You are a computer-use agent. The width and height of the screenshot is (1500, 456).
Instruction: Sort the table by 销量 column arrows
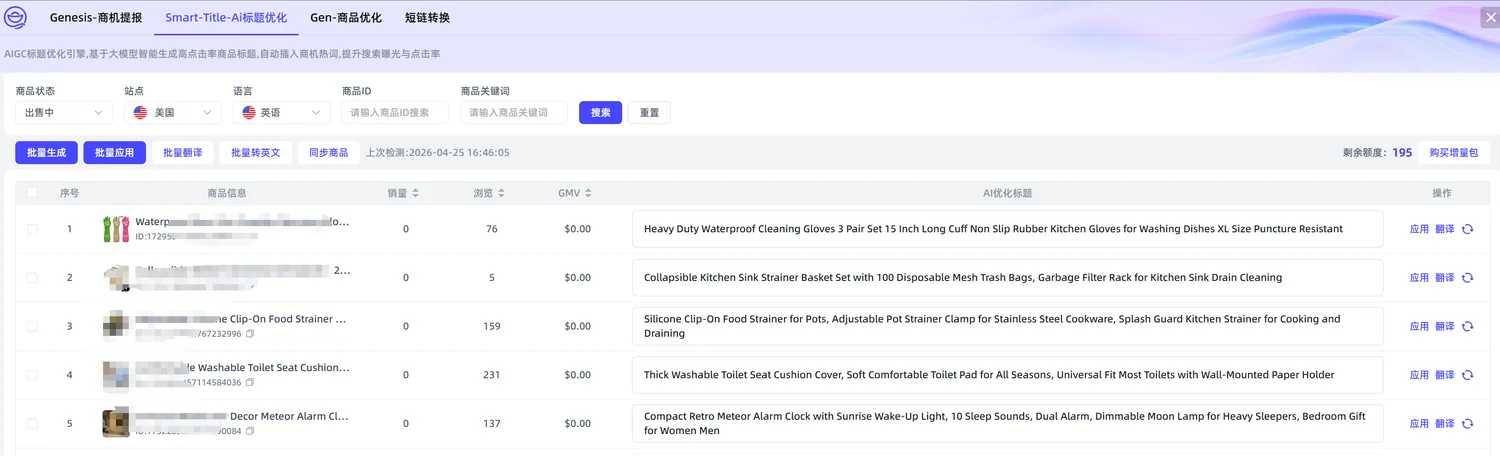(415, 193)
